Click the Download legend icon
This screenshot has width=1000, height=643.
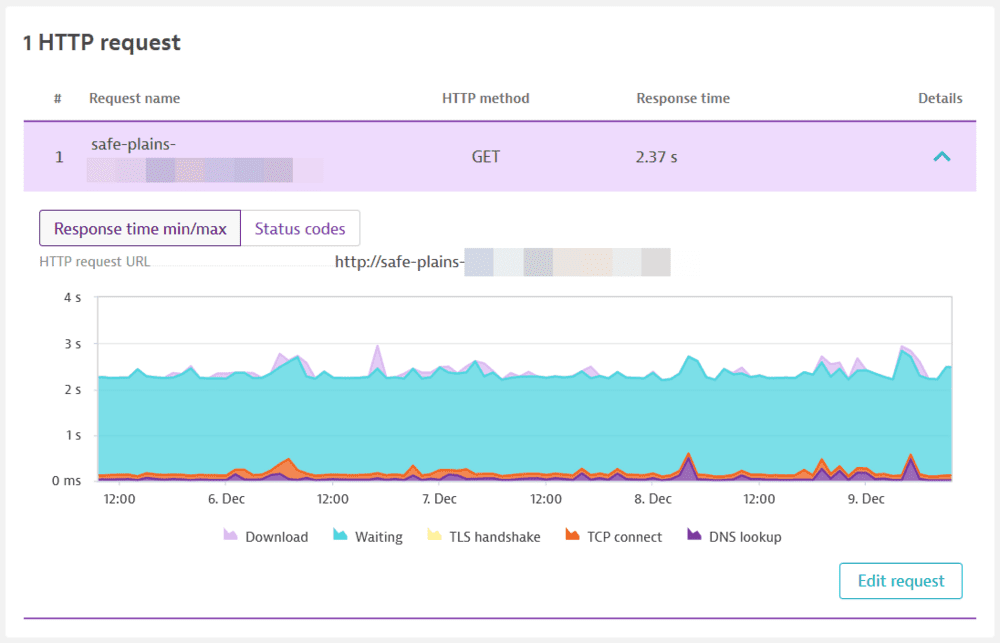(228, 536)
